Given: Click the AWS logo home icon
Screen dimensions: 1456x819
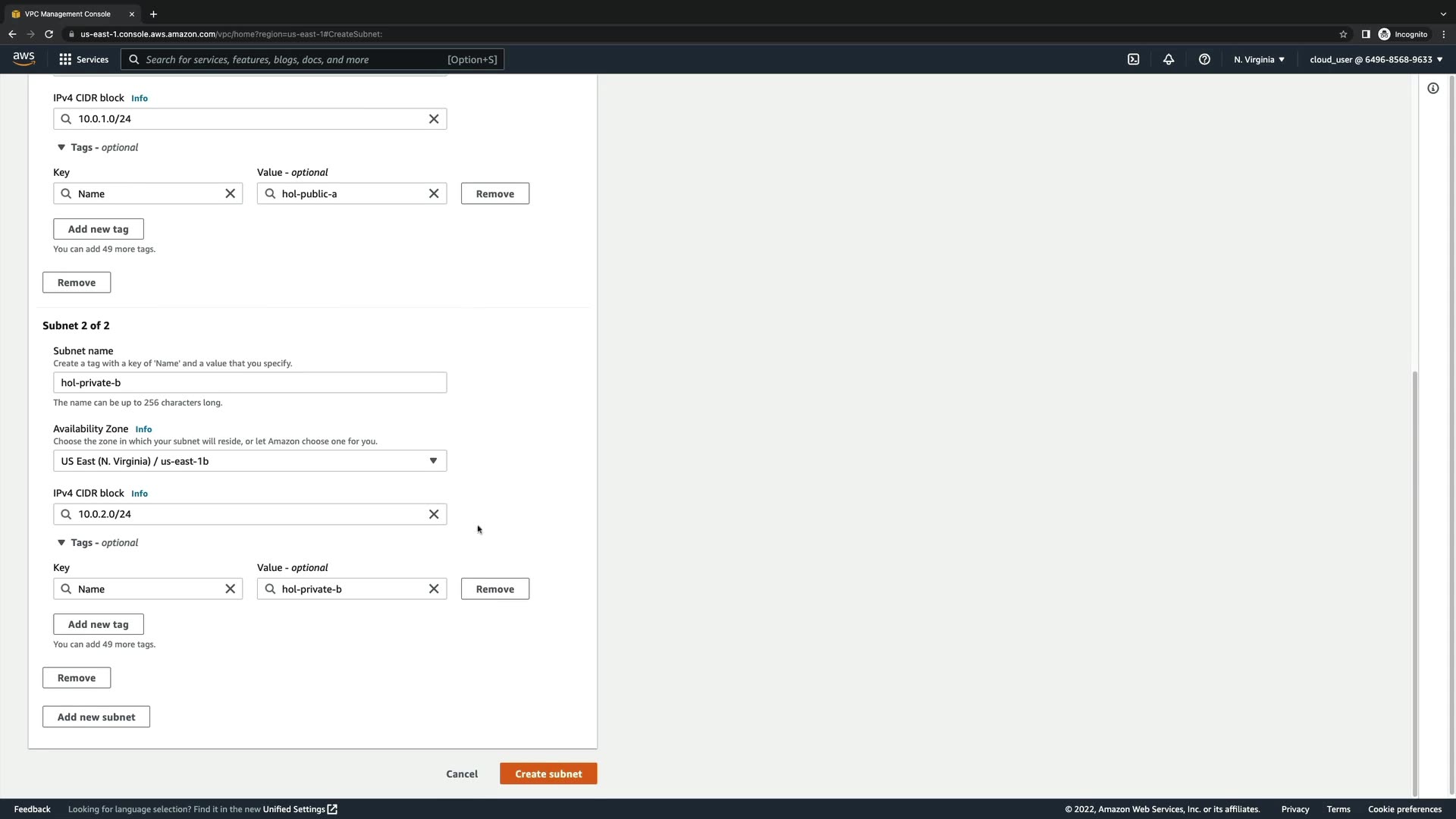Looking at the screenshot, I should tap(24, 58).
